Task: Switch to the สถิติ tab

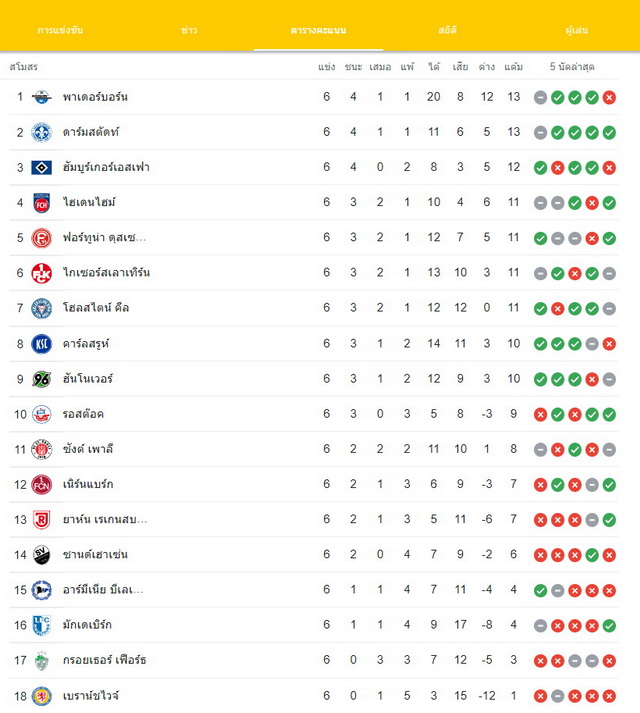Action: pos(447,30)
